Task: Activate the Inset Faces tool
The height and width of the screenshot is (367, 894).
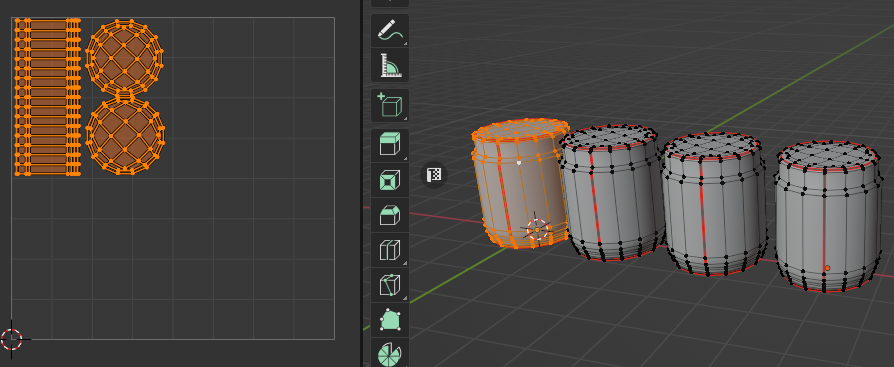Action: coord(390,180)
